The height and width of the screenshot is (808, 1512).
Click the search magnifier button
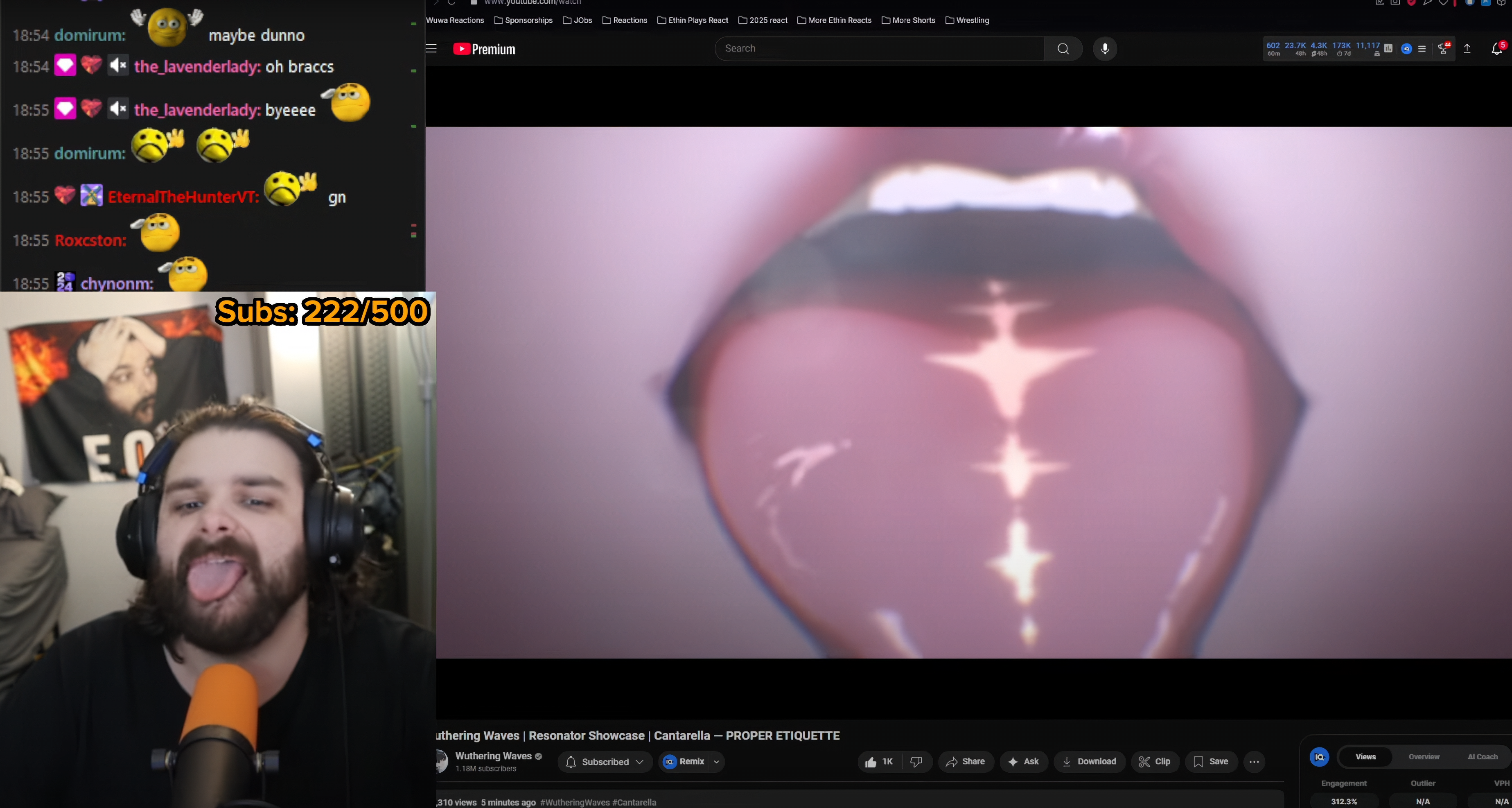coord(1063,49)
